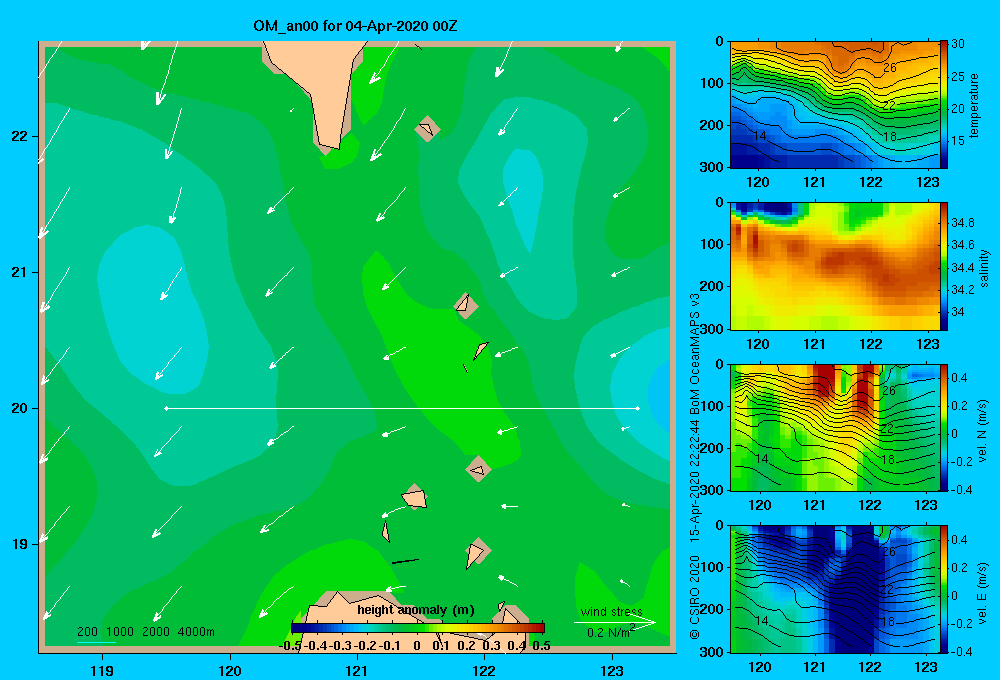Image resolution: width=1000 pixels, height=680 pixels.
Task: Click depth "100" on the temperature panel axis
Action: point(712,83)
